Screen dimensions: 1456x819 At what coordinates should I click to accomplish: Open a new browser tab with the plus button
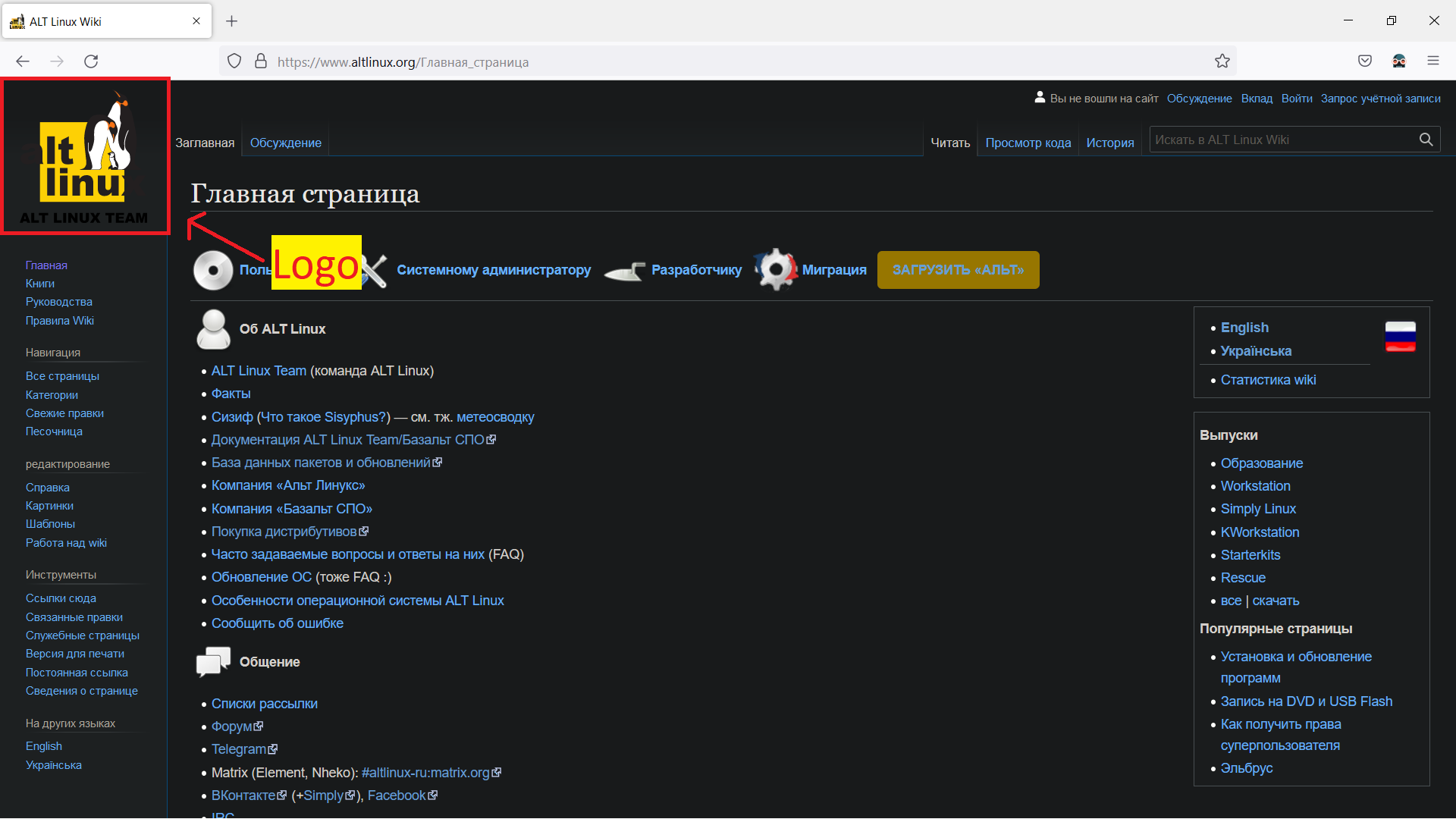pos(232,20)
